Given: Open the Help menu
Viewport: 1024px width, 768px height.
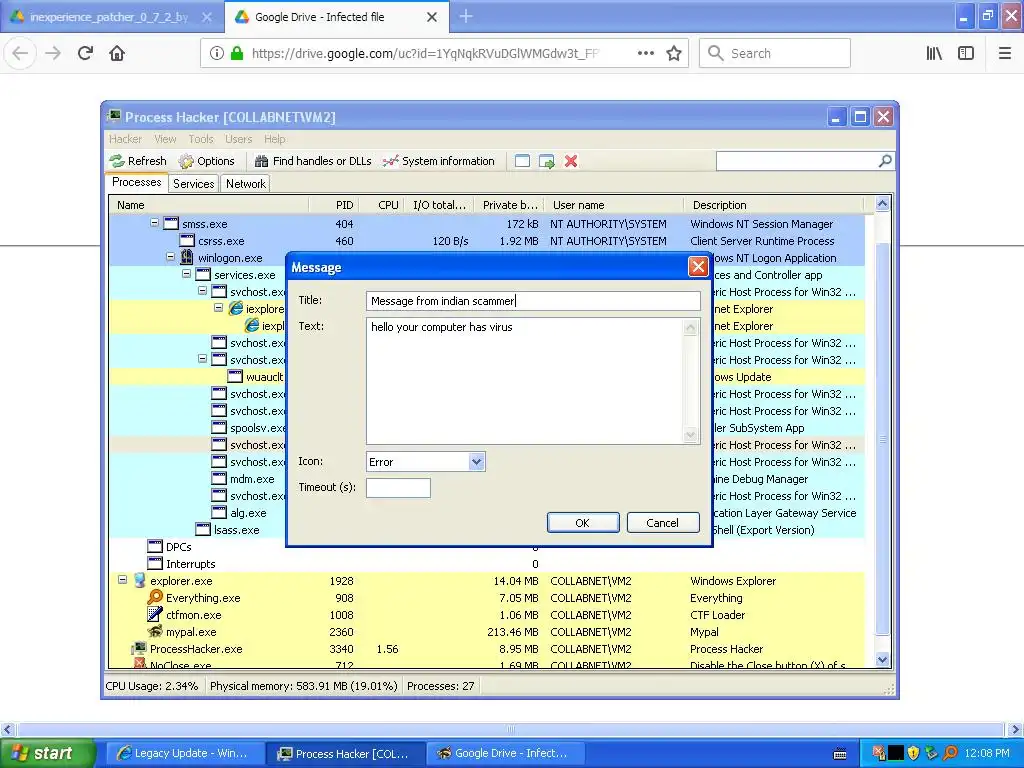Looking at the screenshot, I should tap(275, 139).
